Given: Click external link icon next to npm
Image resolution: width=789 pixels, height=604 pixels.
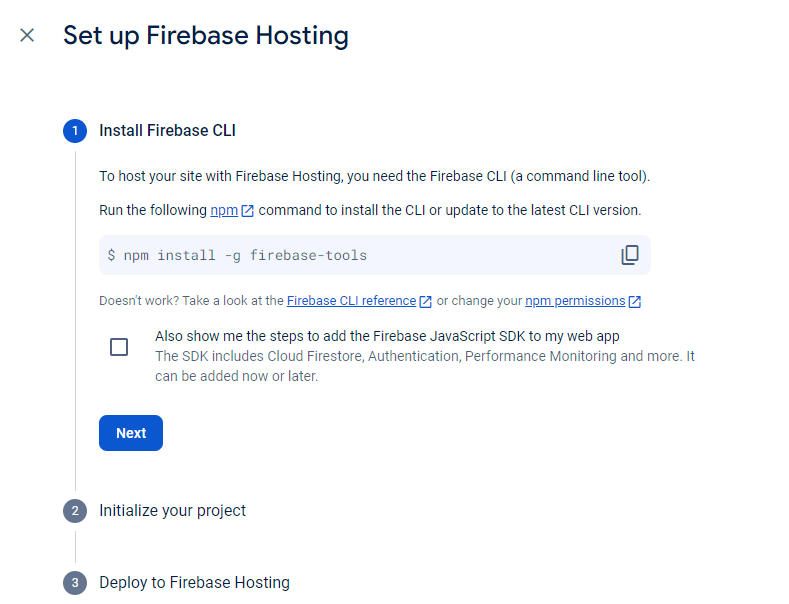Looking at the screenshot, I should point(248,210).
